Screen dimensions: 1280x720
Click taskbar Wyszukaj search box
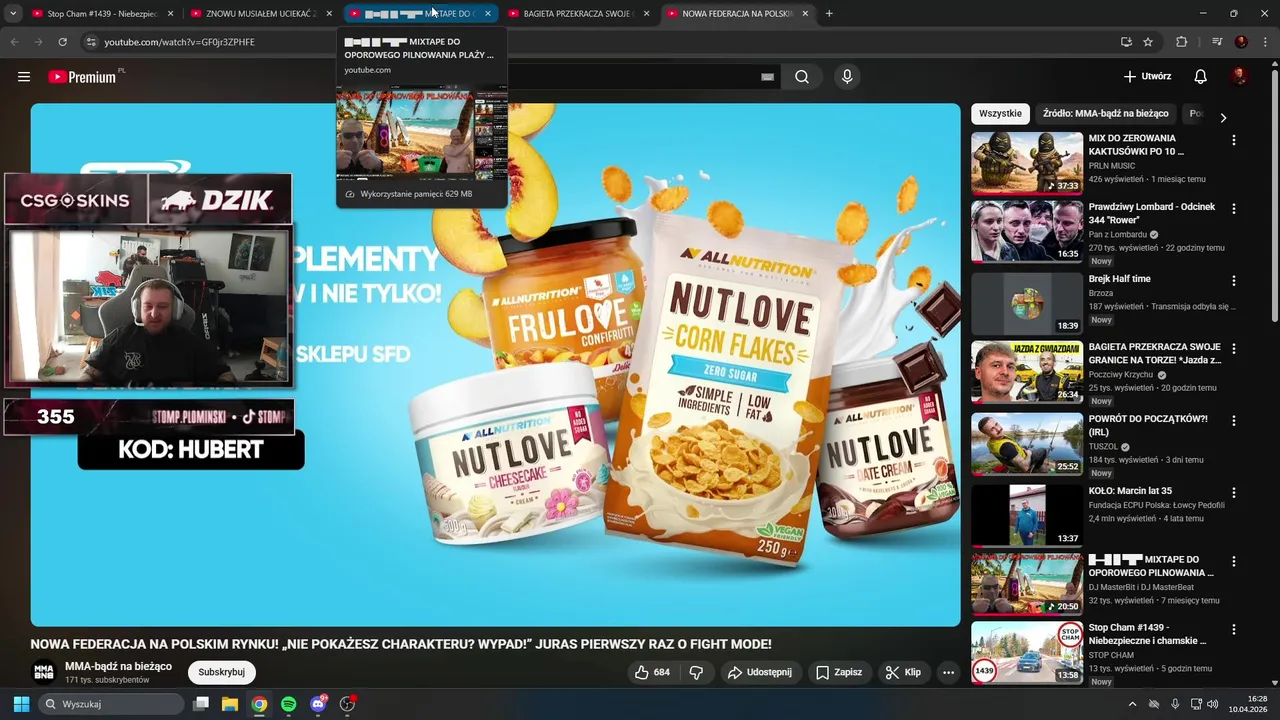111,704
